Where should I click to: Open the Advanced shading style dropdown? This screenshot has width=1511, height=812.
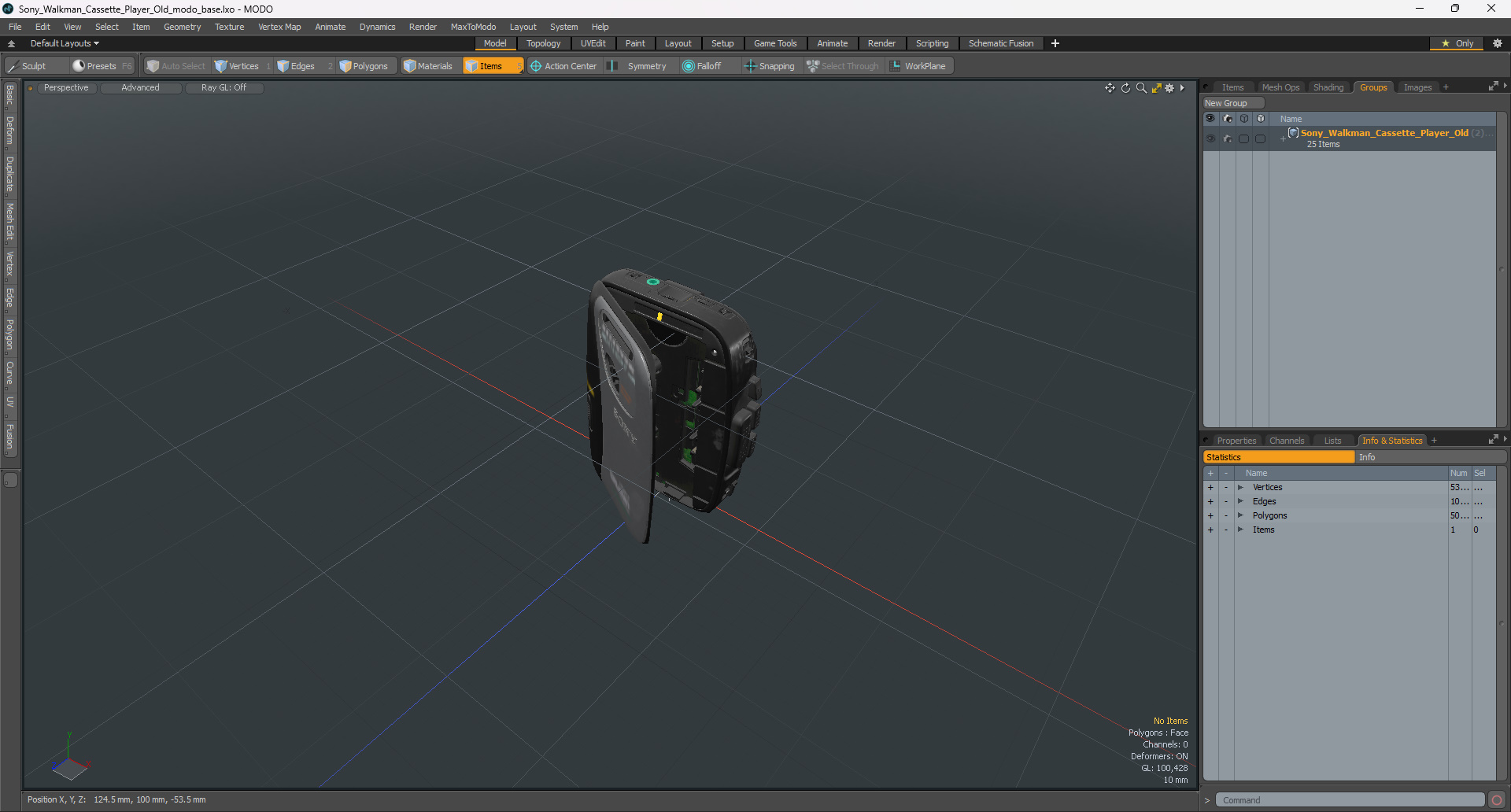pos(141,88)
